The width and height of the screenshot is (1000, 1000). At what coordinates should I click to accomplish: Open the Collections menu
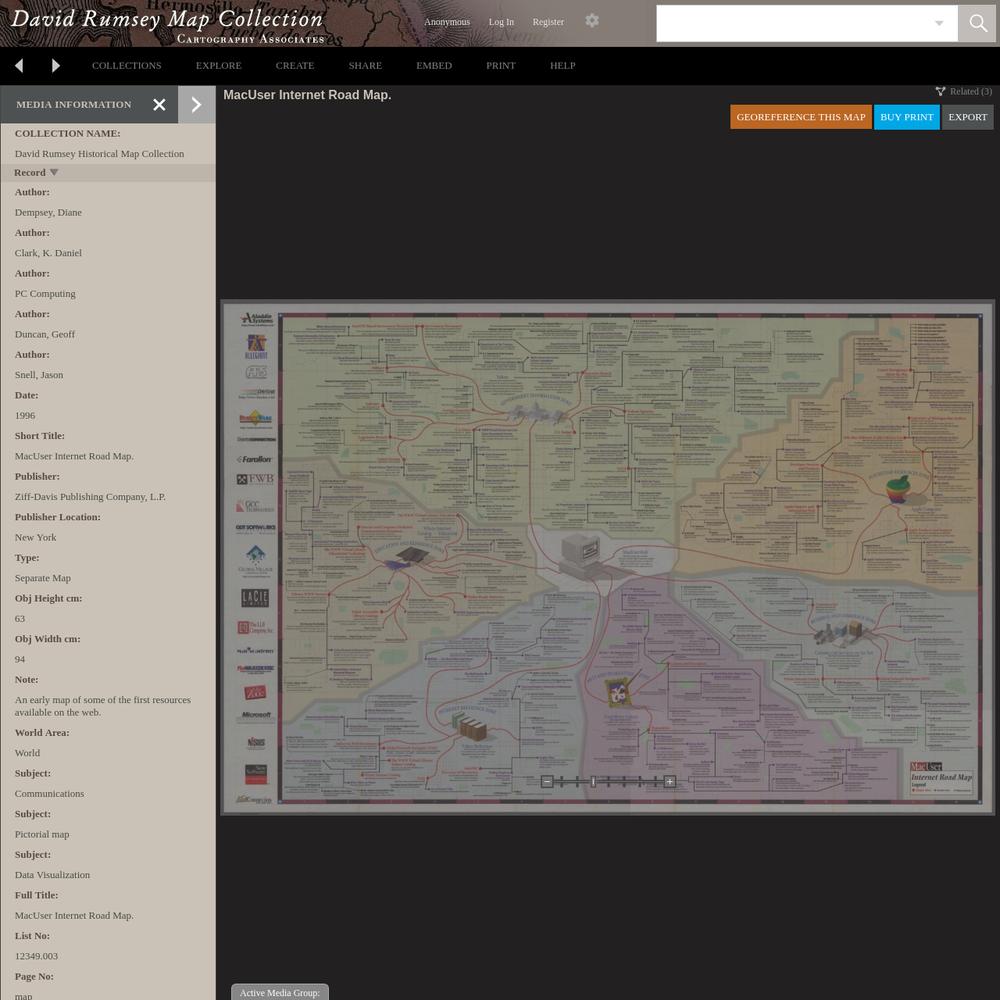coord(126,66)
